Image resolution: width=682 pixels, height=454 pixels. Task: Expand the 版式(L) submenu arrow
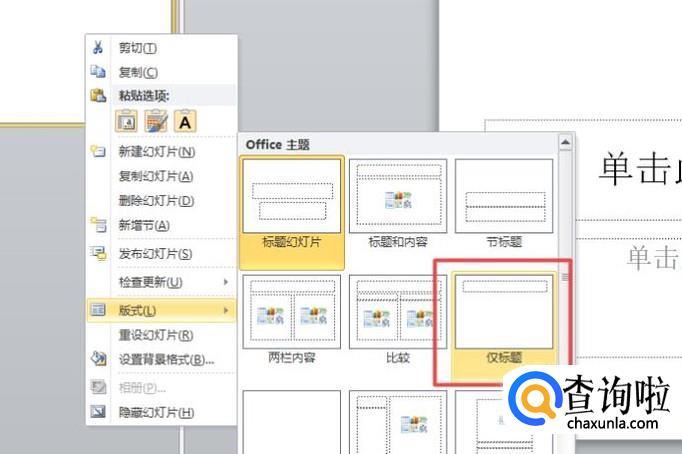[226, 310]
